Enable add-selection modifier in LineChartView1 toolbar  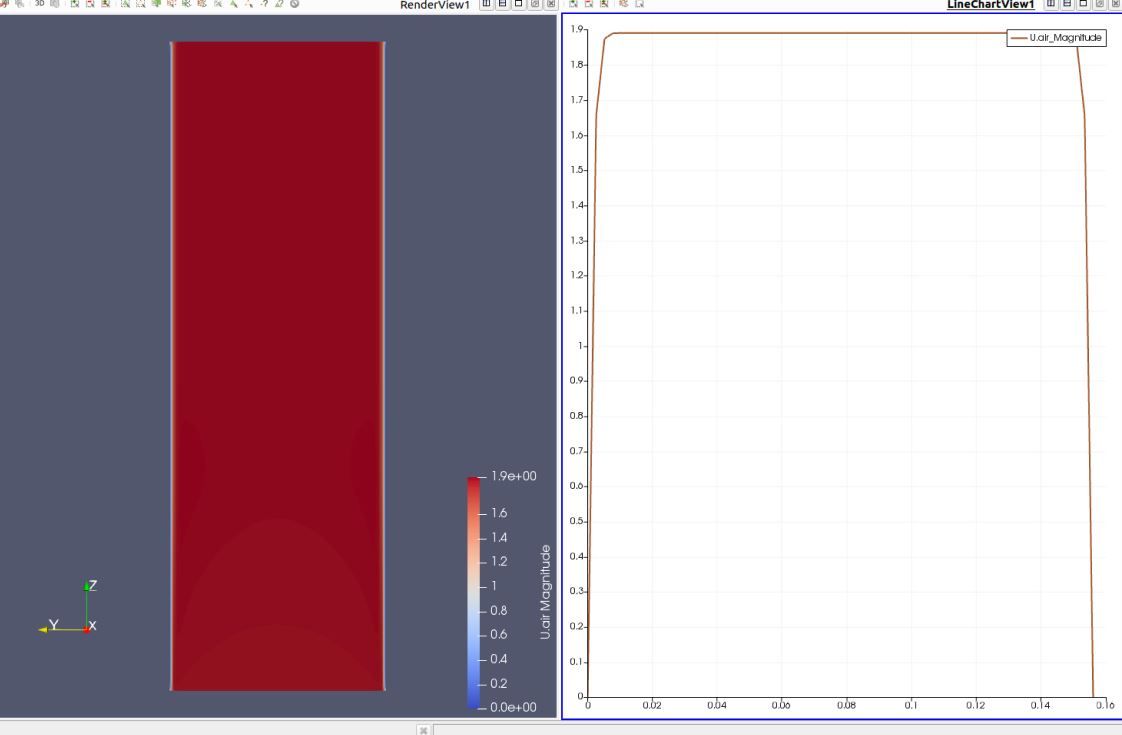573,4
